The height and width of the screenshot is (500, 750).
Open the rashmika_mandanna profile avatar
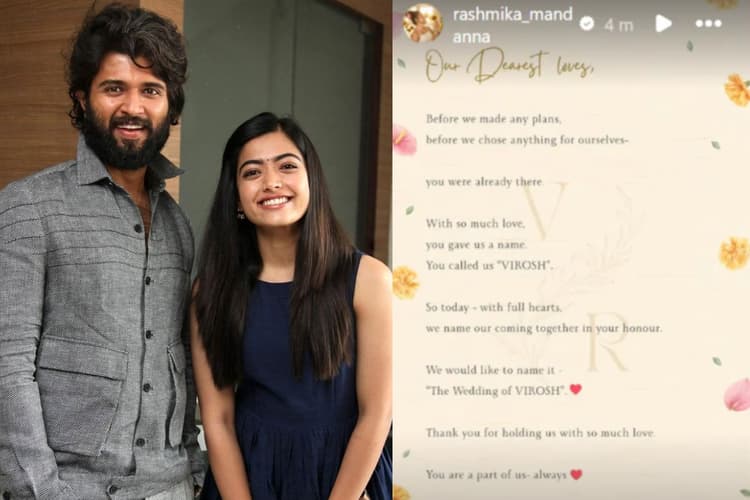click(x=422, y=23)
